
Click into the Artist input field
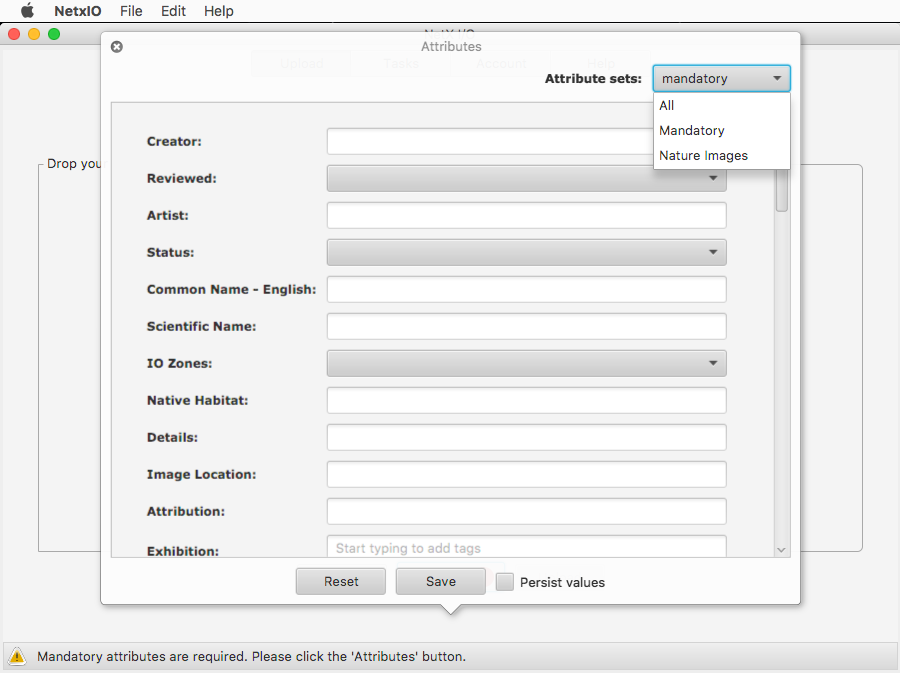[526, 215]
